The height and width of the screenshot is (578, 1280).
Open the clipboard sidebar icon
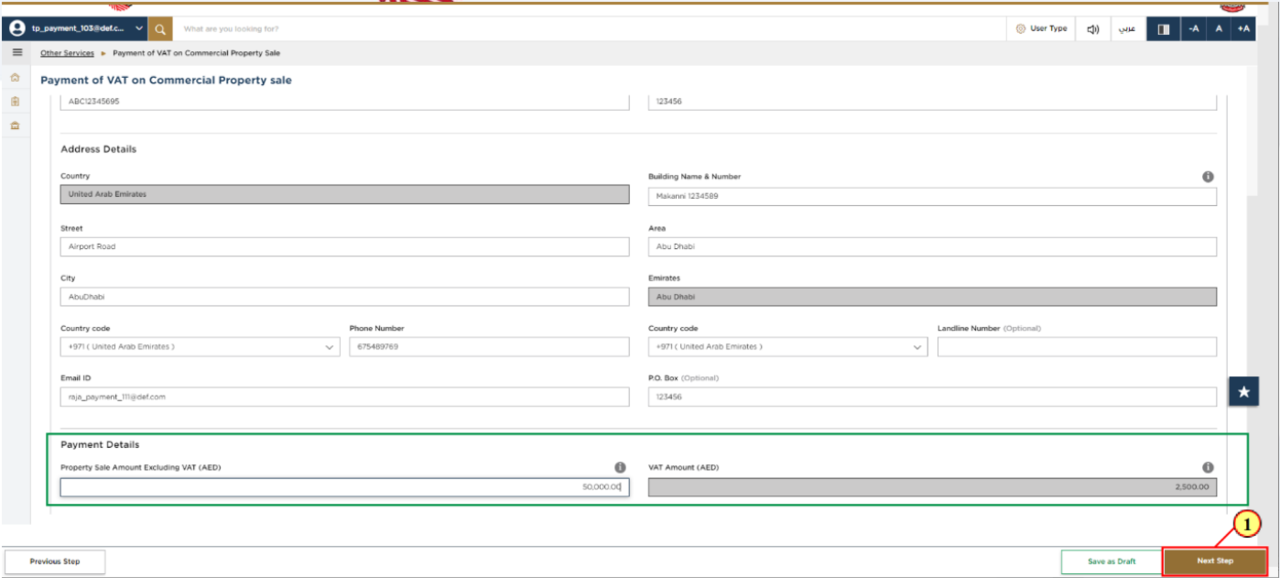point(15,101)
